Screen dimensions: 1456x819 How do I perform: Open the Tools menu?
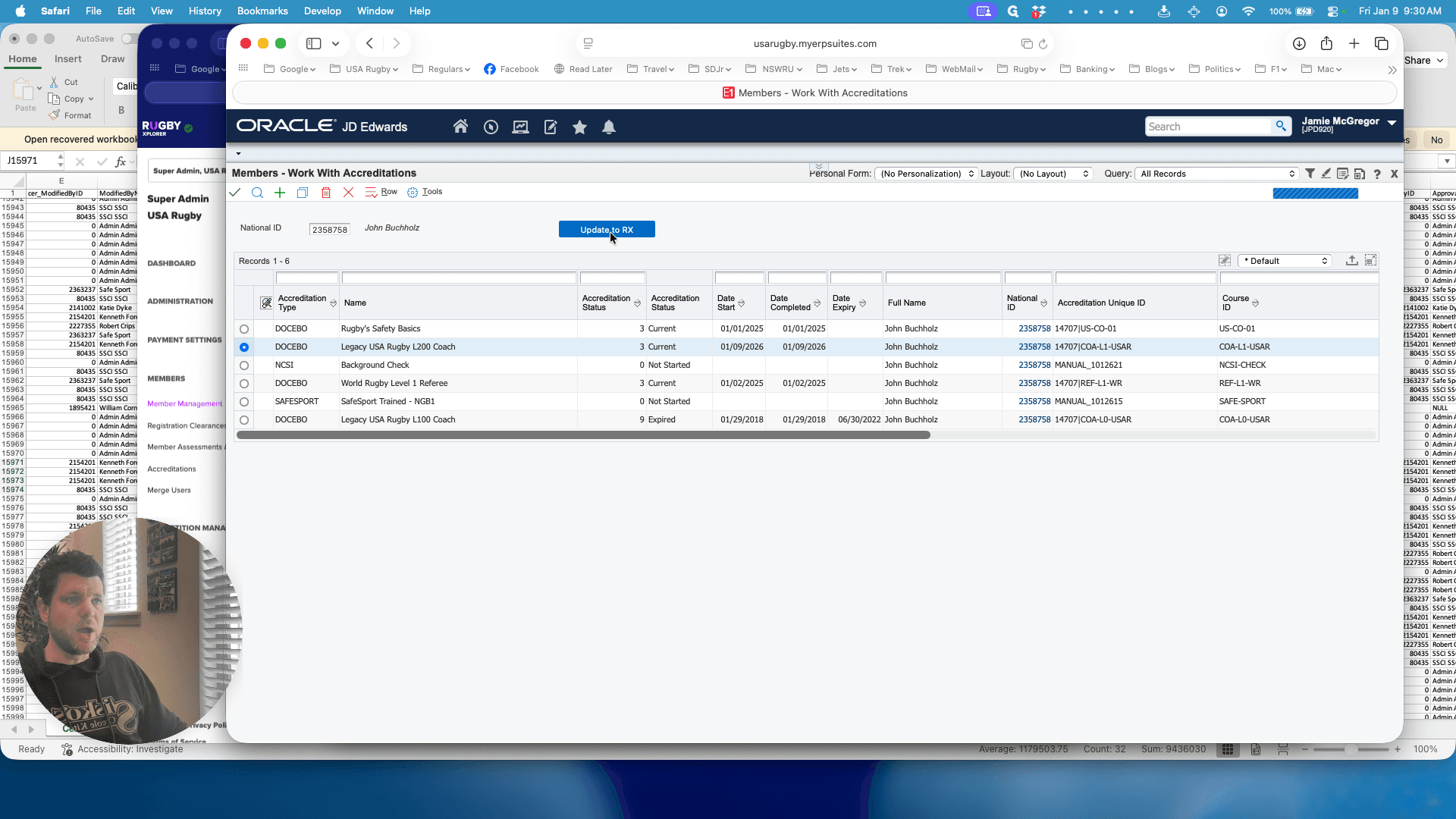pos(425,192)
